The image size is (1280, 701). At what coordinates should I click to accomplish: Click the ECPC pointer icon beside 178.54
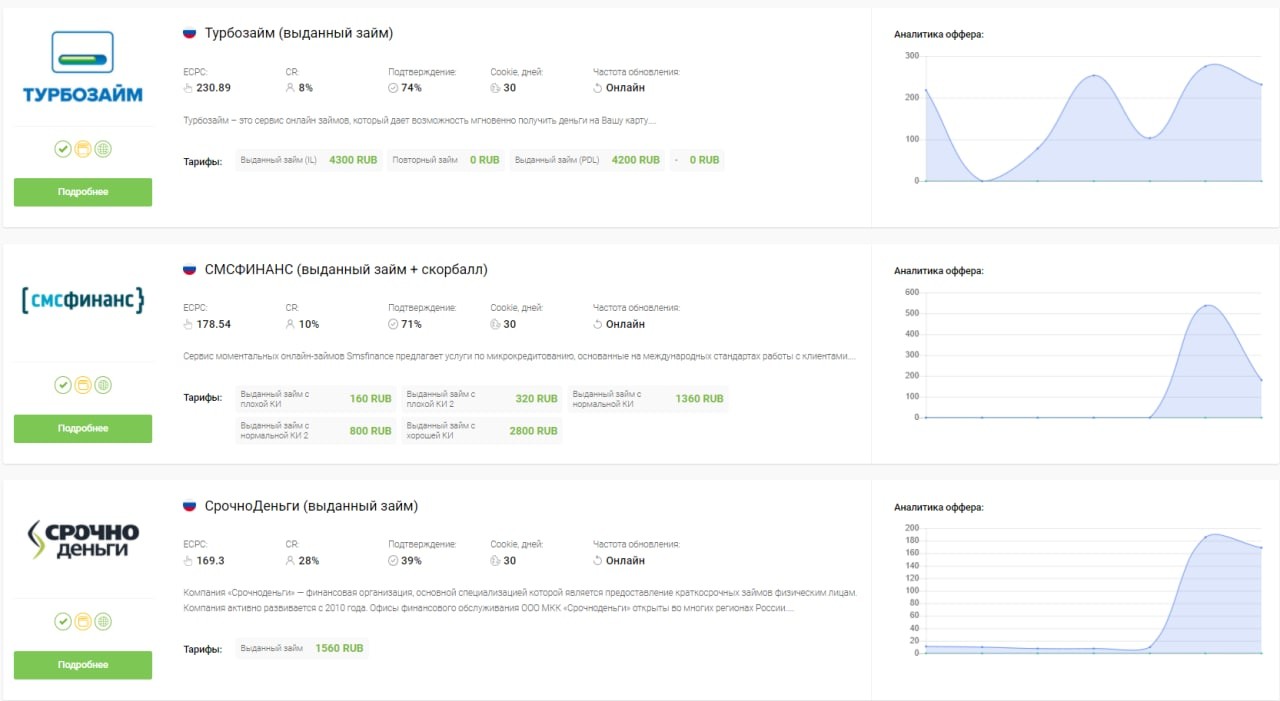pos(188,324)
